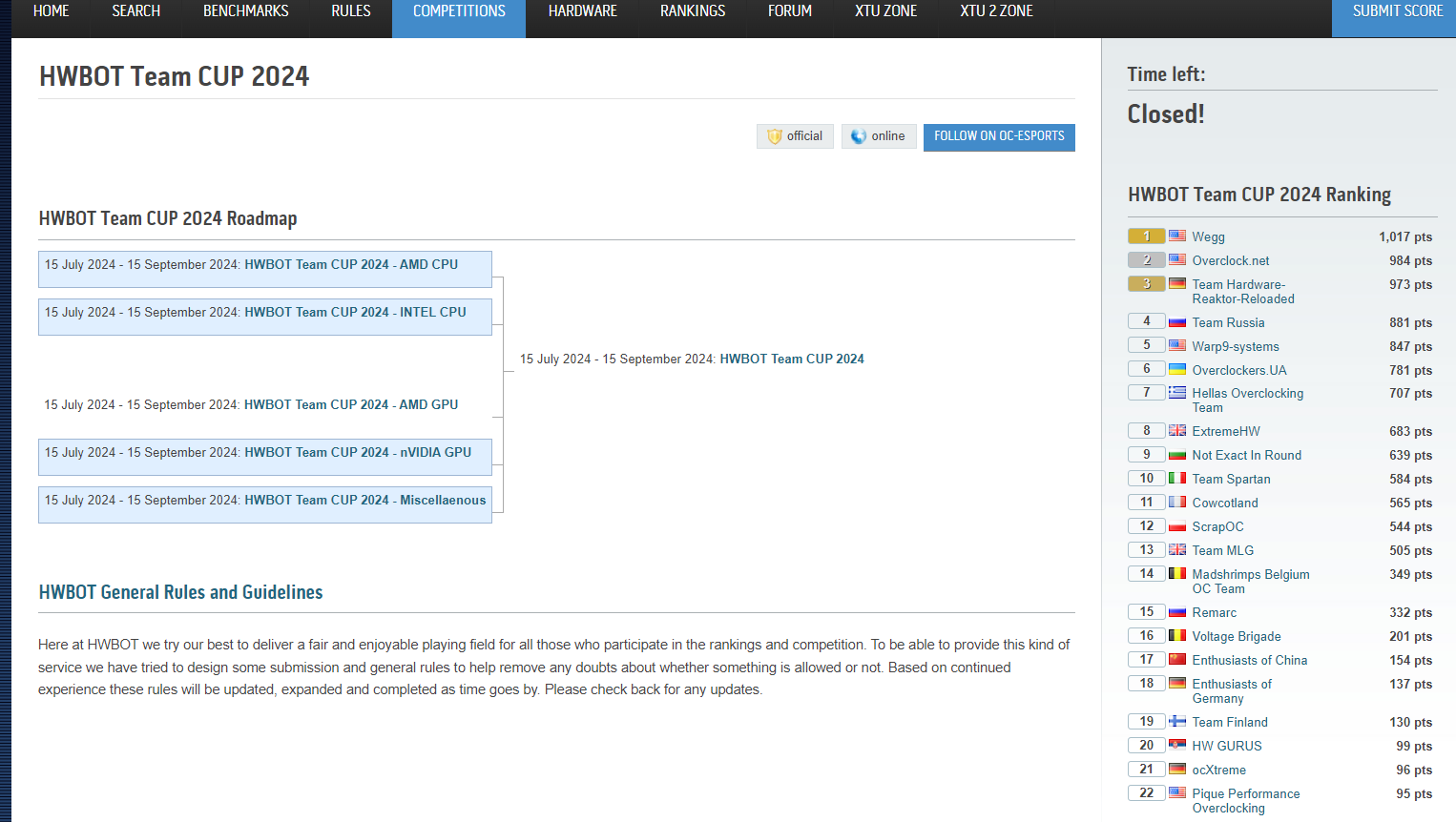Open the Not Exact In Round link

[1247, 456]
